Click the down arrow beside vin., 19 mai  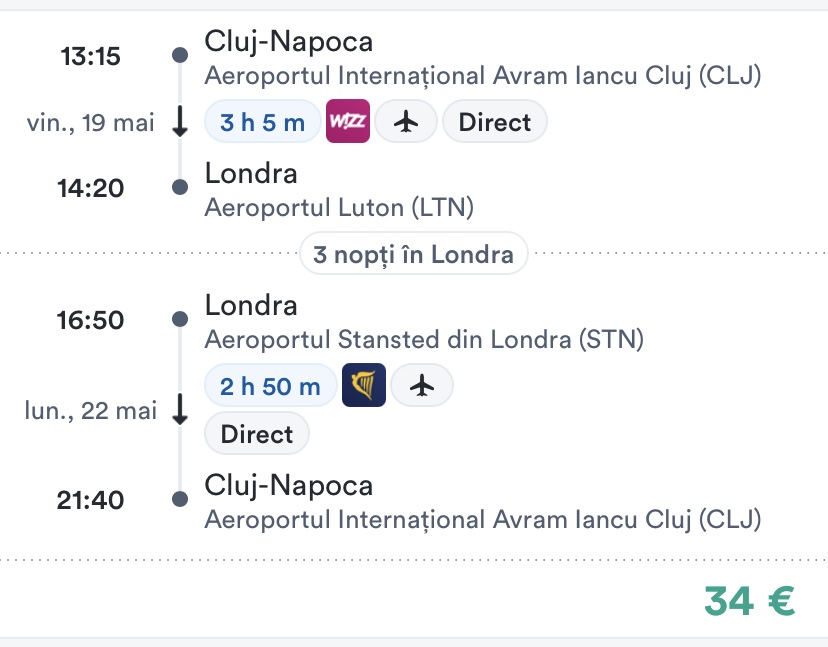[180, 122]
